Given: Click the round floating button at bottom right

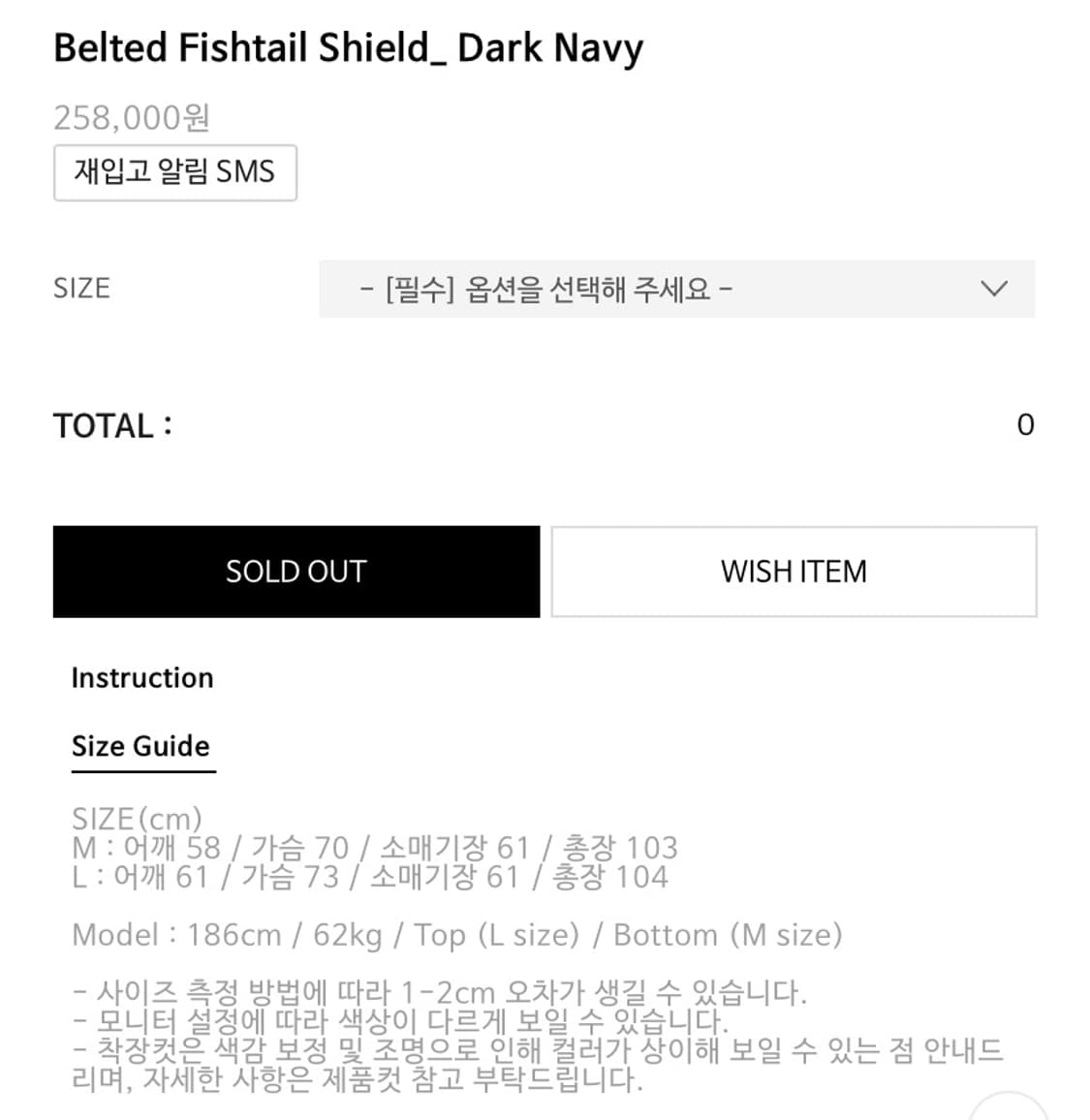Looking at the screenshot, I should (x=1009, y=1107).
